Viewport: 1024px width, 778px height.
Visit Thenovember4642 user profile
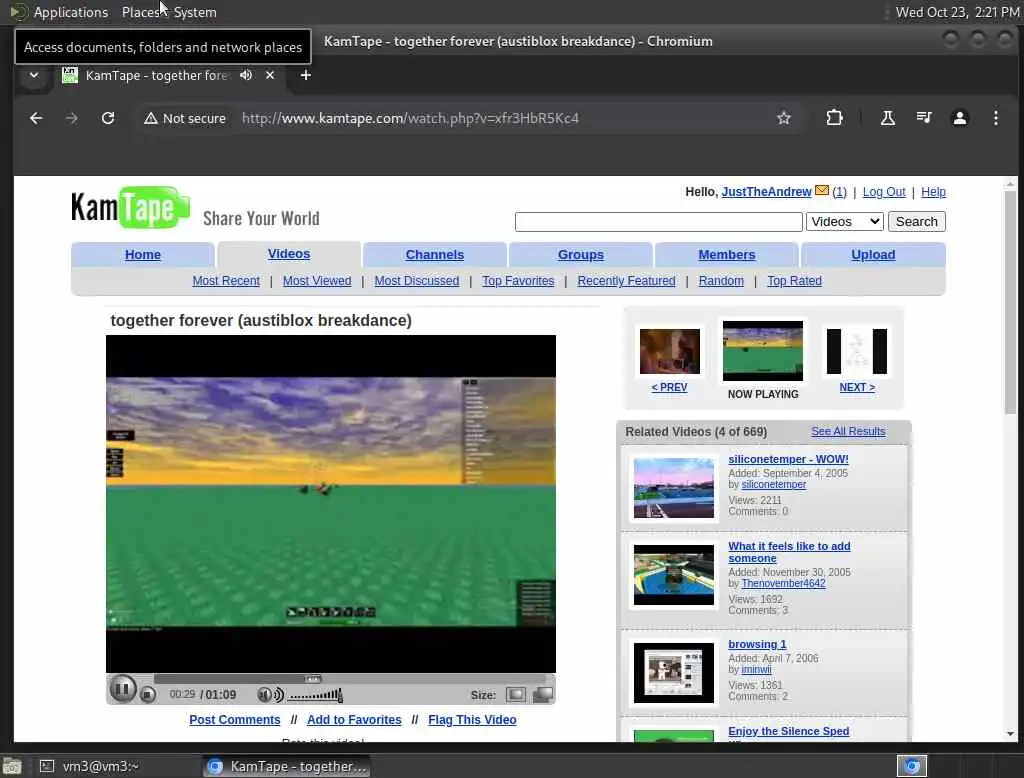(783, 583)
